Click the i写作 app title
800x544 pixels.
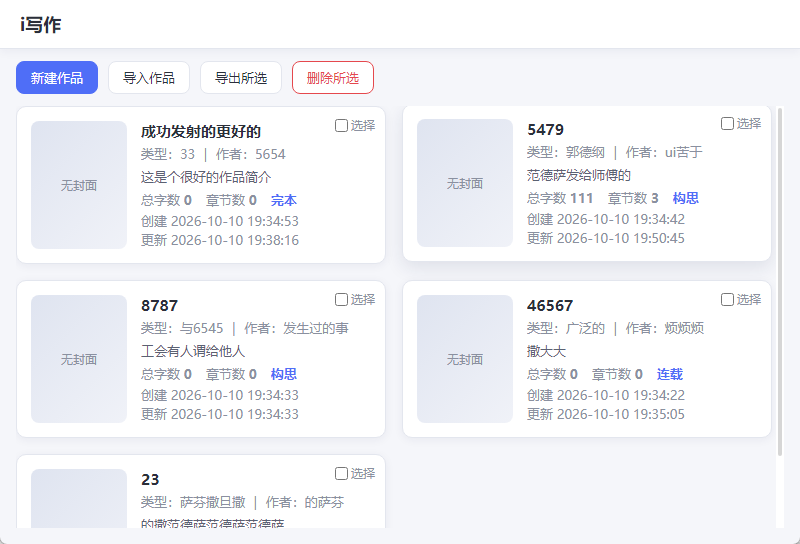tap(41, 24)
